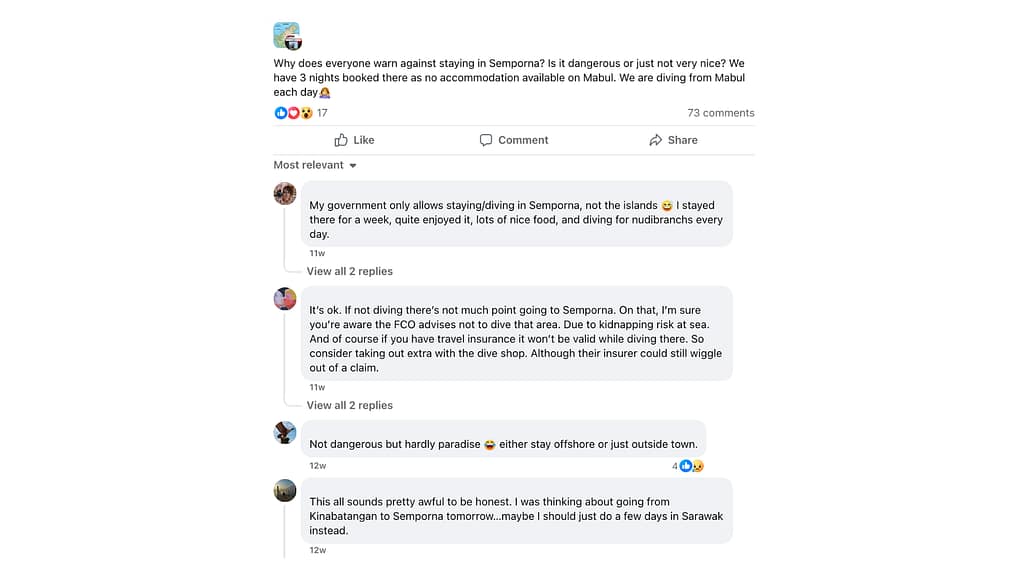Open the post's reaction emoji summary

coord(293,113)
